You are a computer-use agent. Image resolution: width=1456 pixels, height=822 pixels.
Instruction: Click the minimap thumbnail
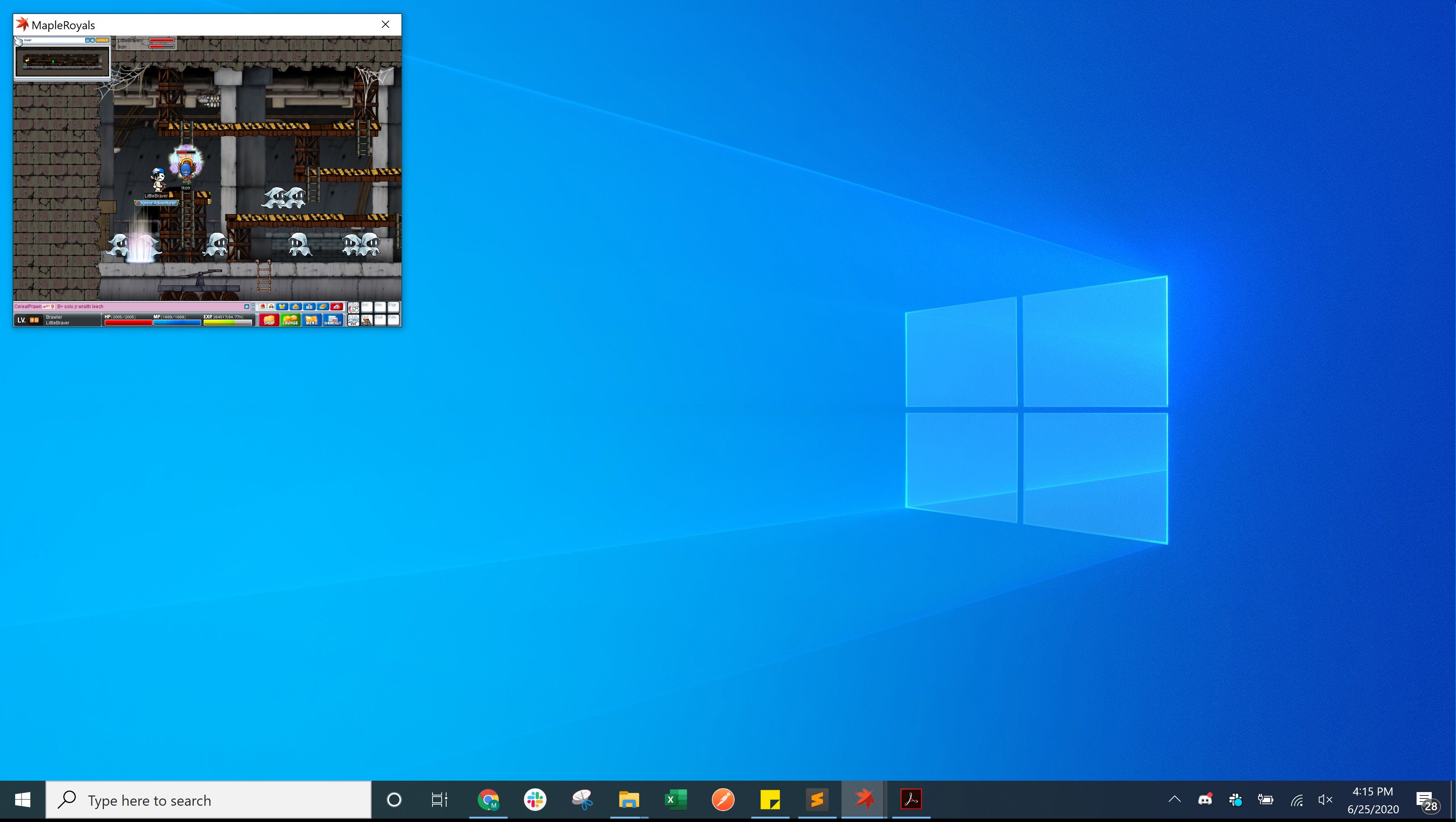(62, 61)
